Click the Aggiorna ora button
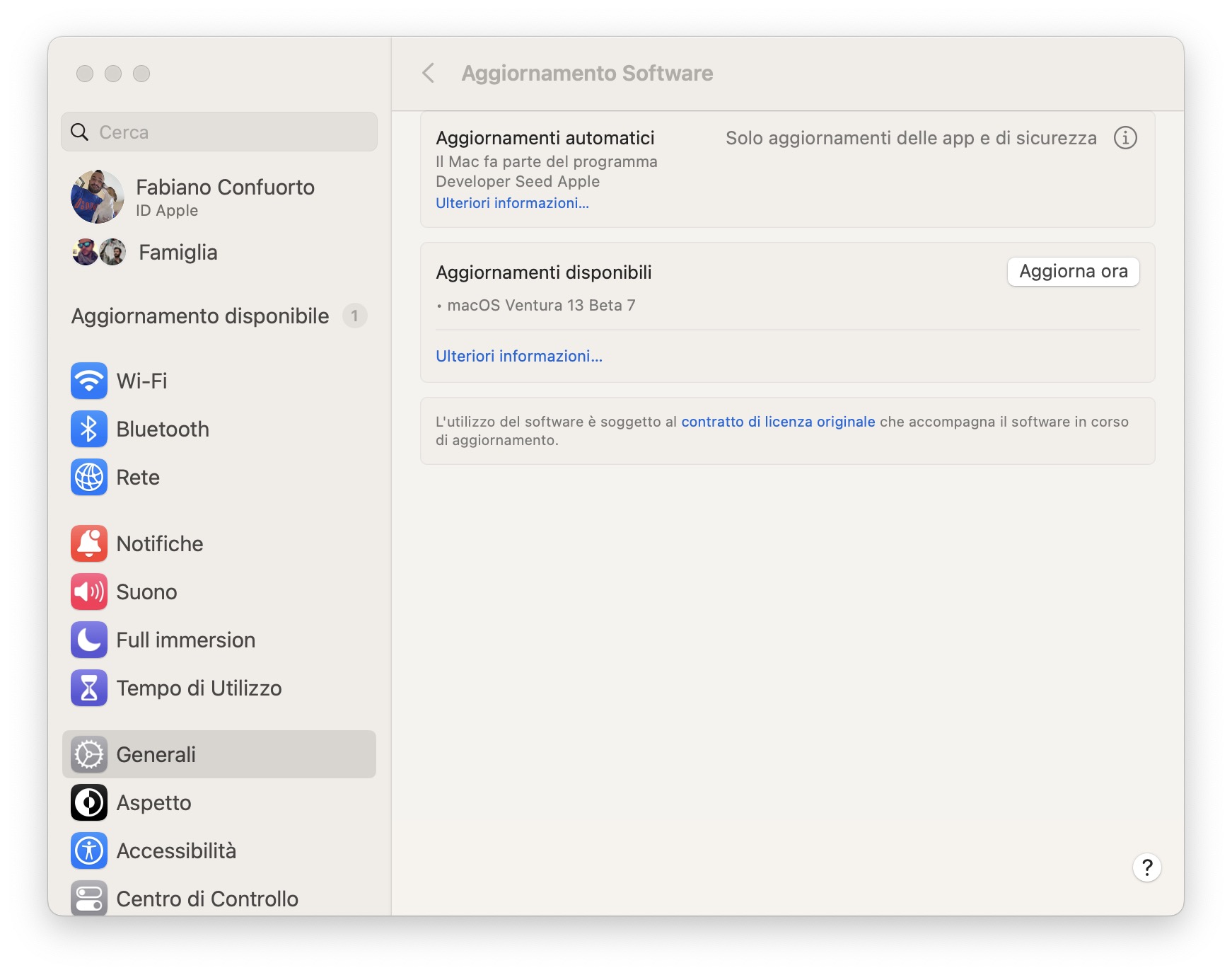This screenshot has height=975, width=1232. tap(1073, 272)
